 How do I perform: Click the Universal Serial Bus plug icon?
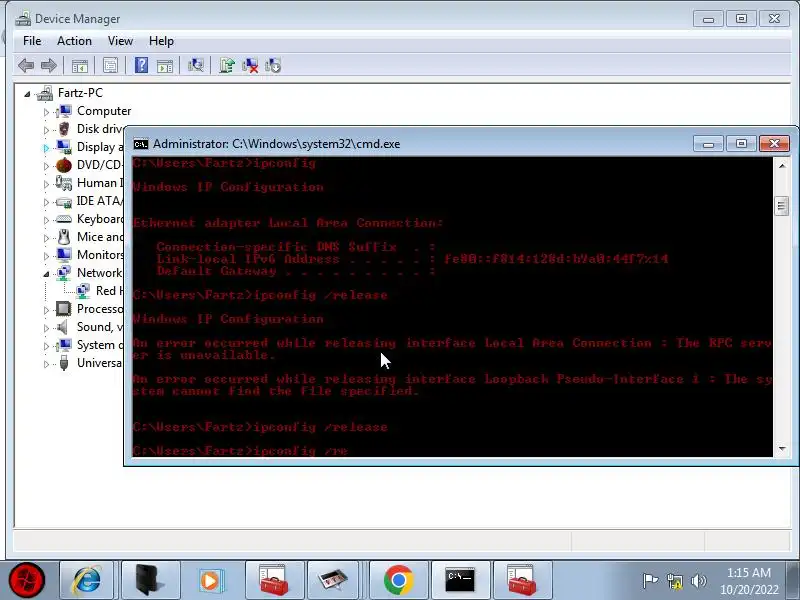64,363
